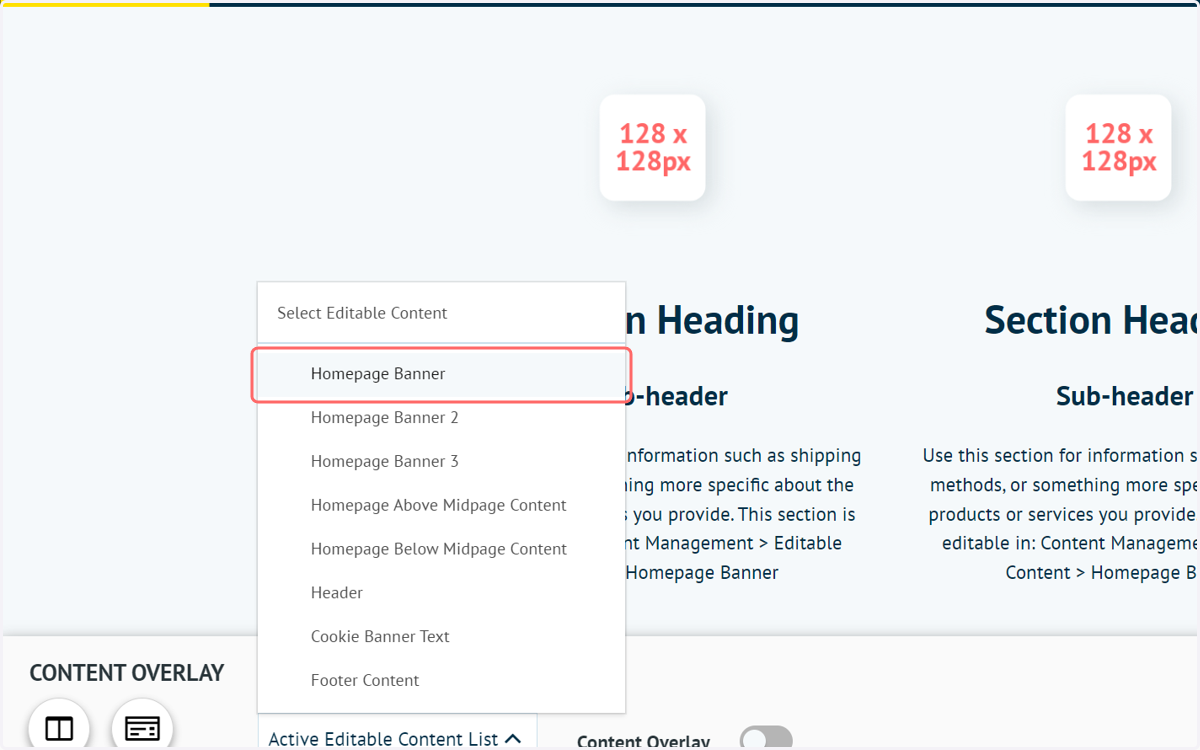Choose Footer Content from dropdown
The width and height of the screenshot is (1200, 750).
(x=441, y=681)
